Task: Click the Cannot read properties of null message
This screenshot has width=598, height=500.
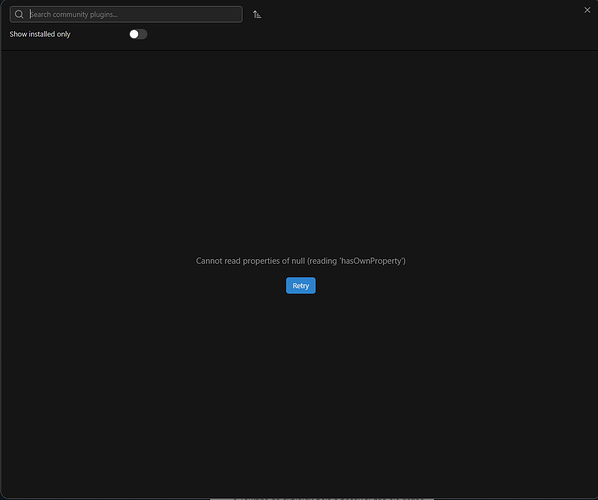Action: point(301,261)
